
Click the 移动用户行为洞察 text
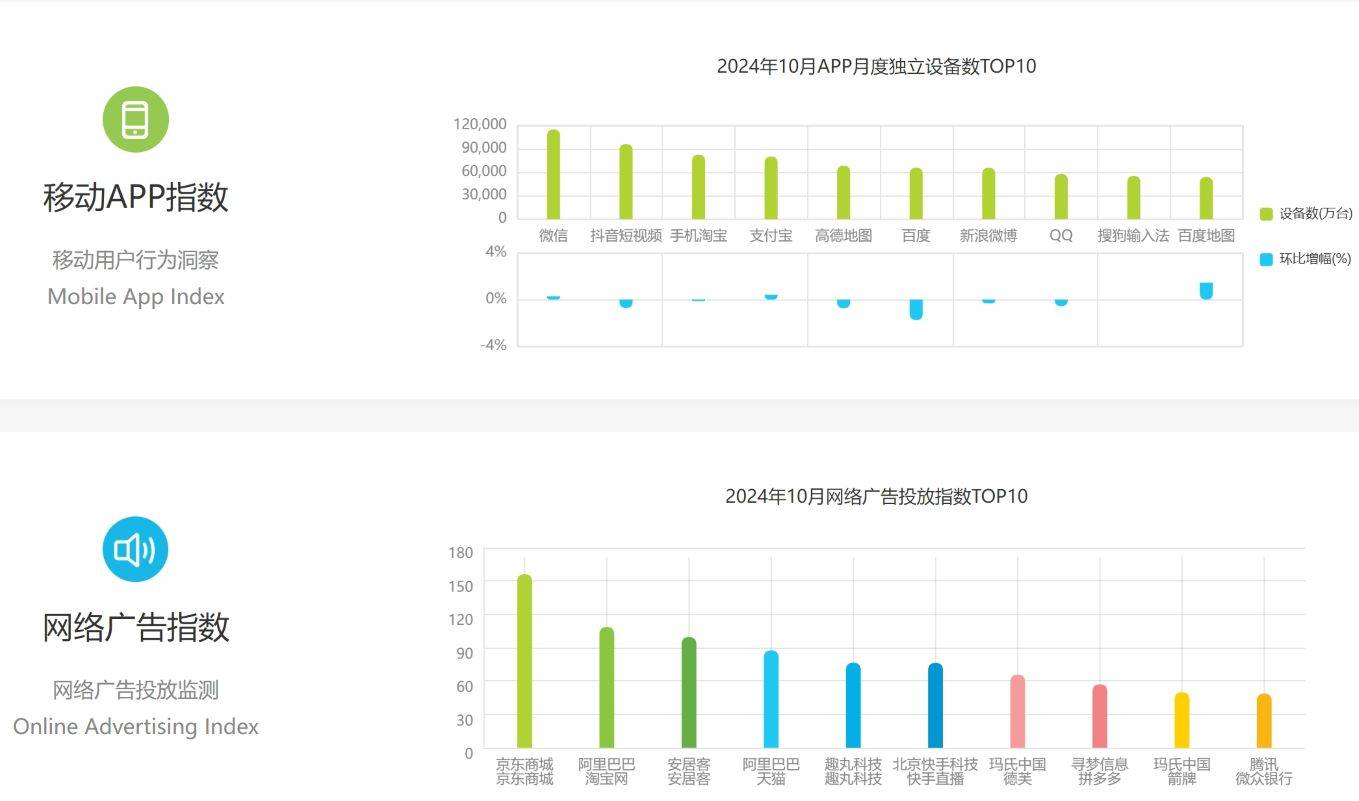coord(136,260)
